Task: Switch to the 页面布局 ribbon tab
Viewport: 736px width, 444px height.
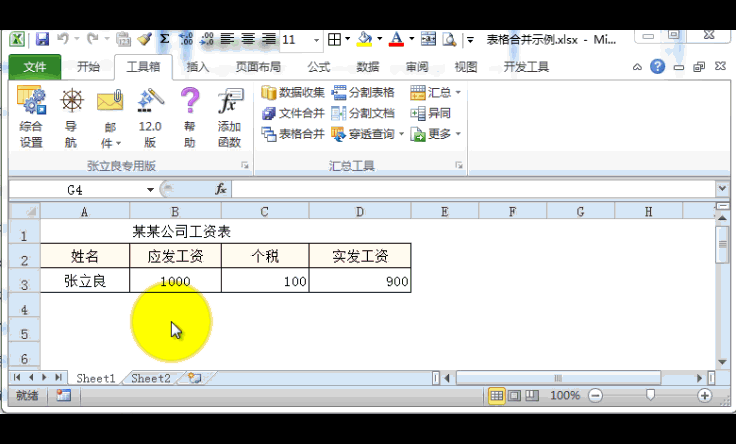Action: pos(258,67)
